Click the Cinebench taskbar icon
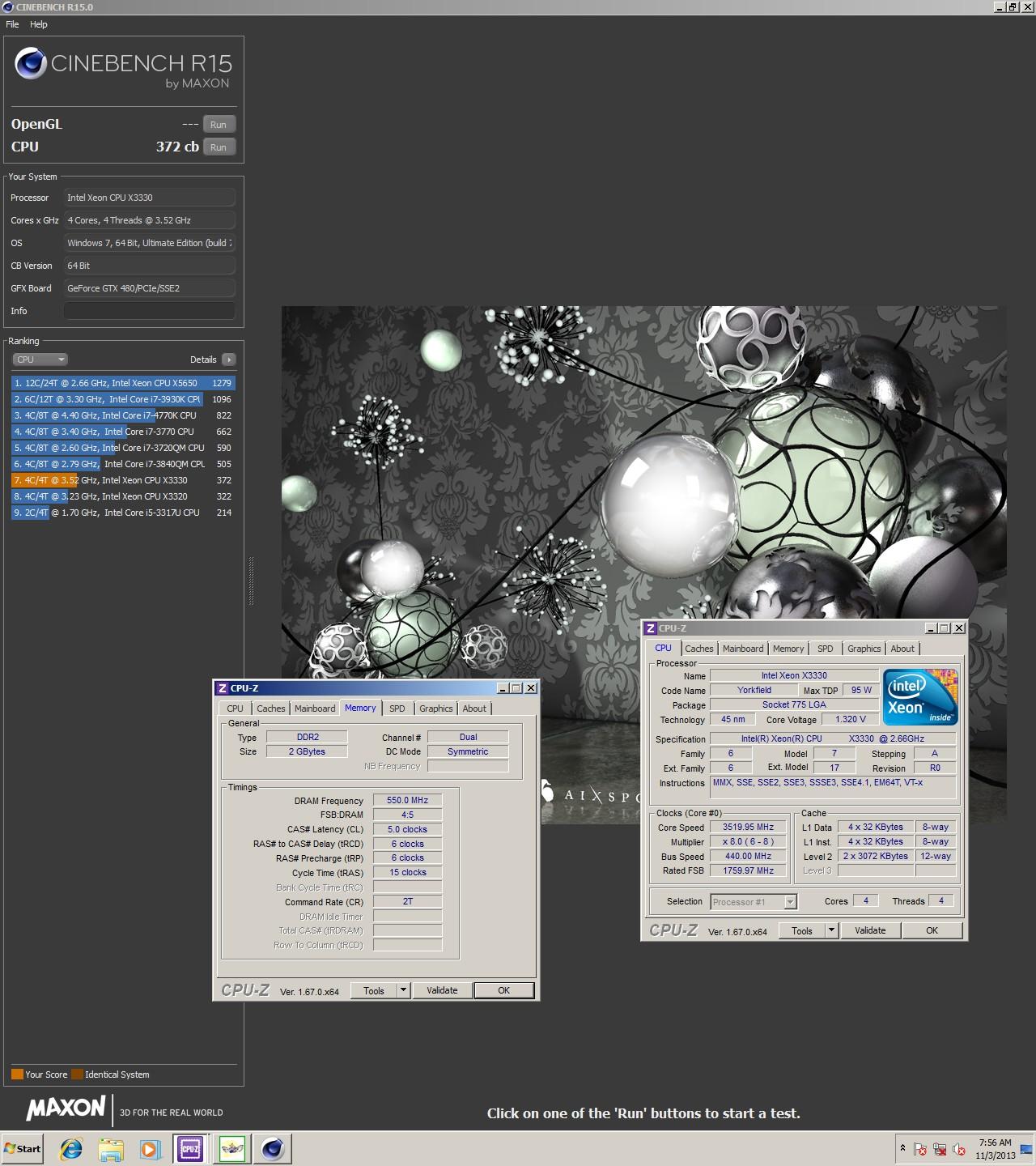 (273, 1148)
